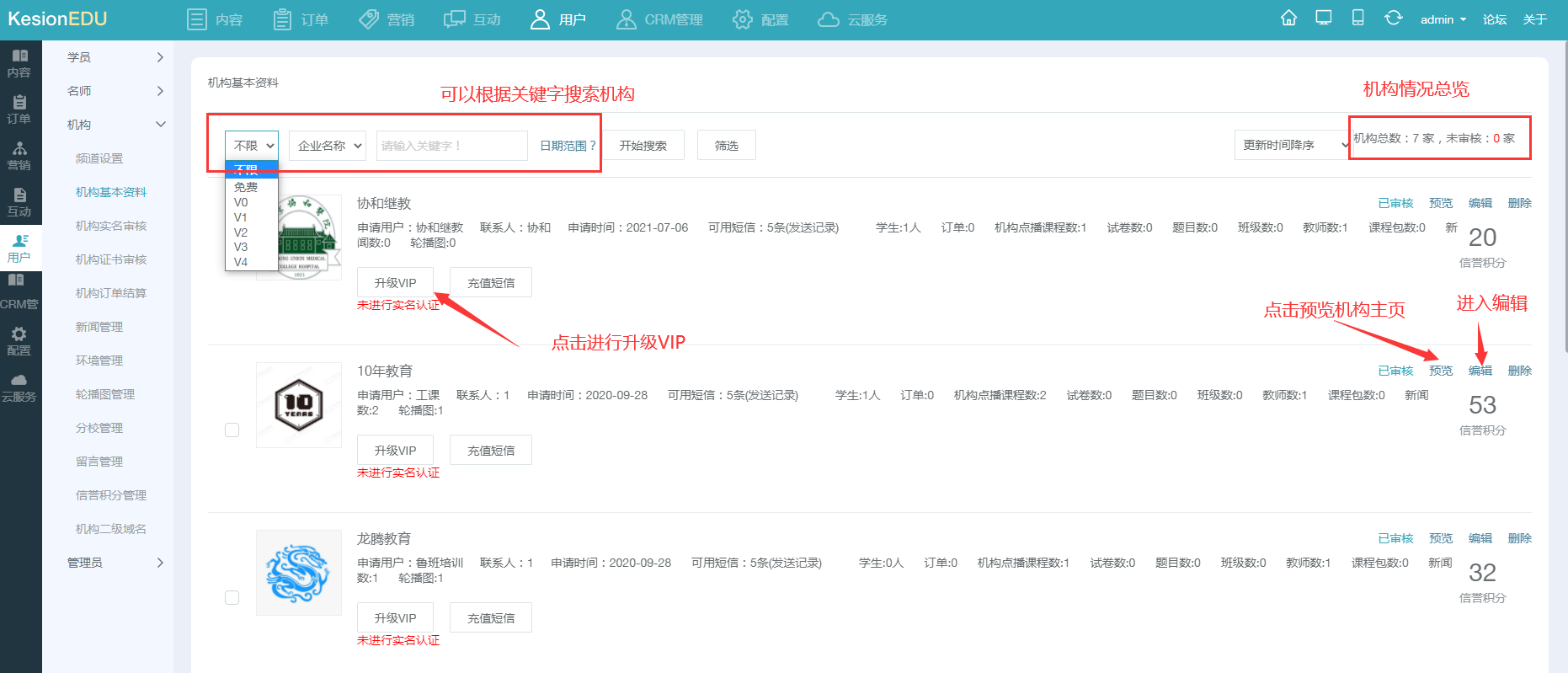Open the 营销 icon in left sidebar
Image resolution: width=1568 pixels, height=673 pixels.
coord(19,148)
